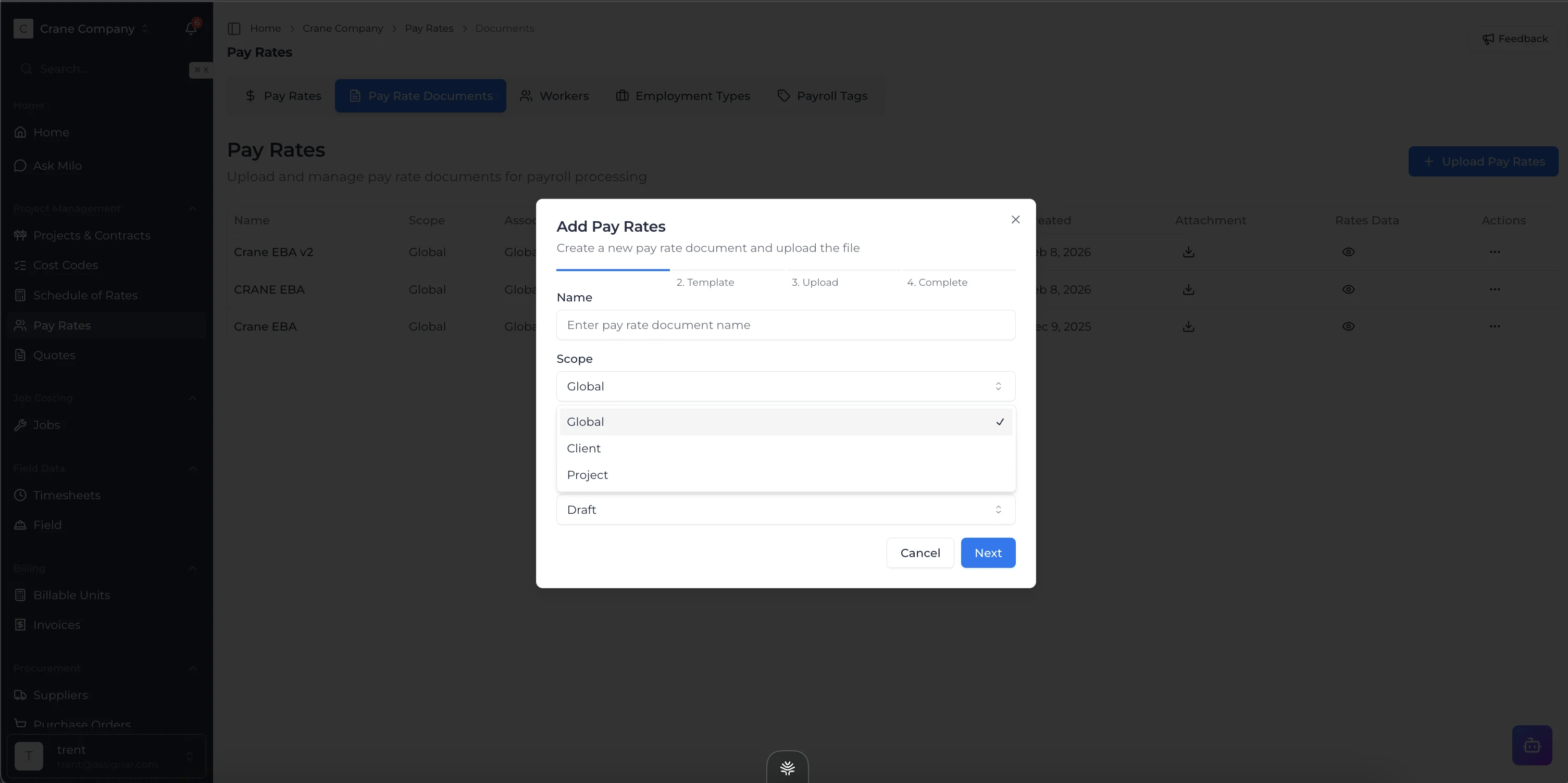Download the Crane EBA v2 attachment
This screenshot has width=1568, height=783.
(1188, 252)
